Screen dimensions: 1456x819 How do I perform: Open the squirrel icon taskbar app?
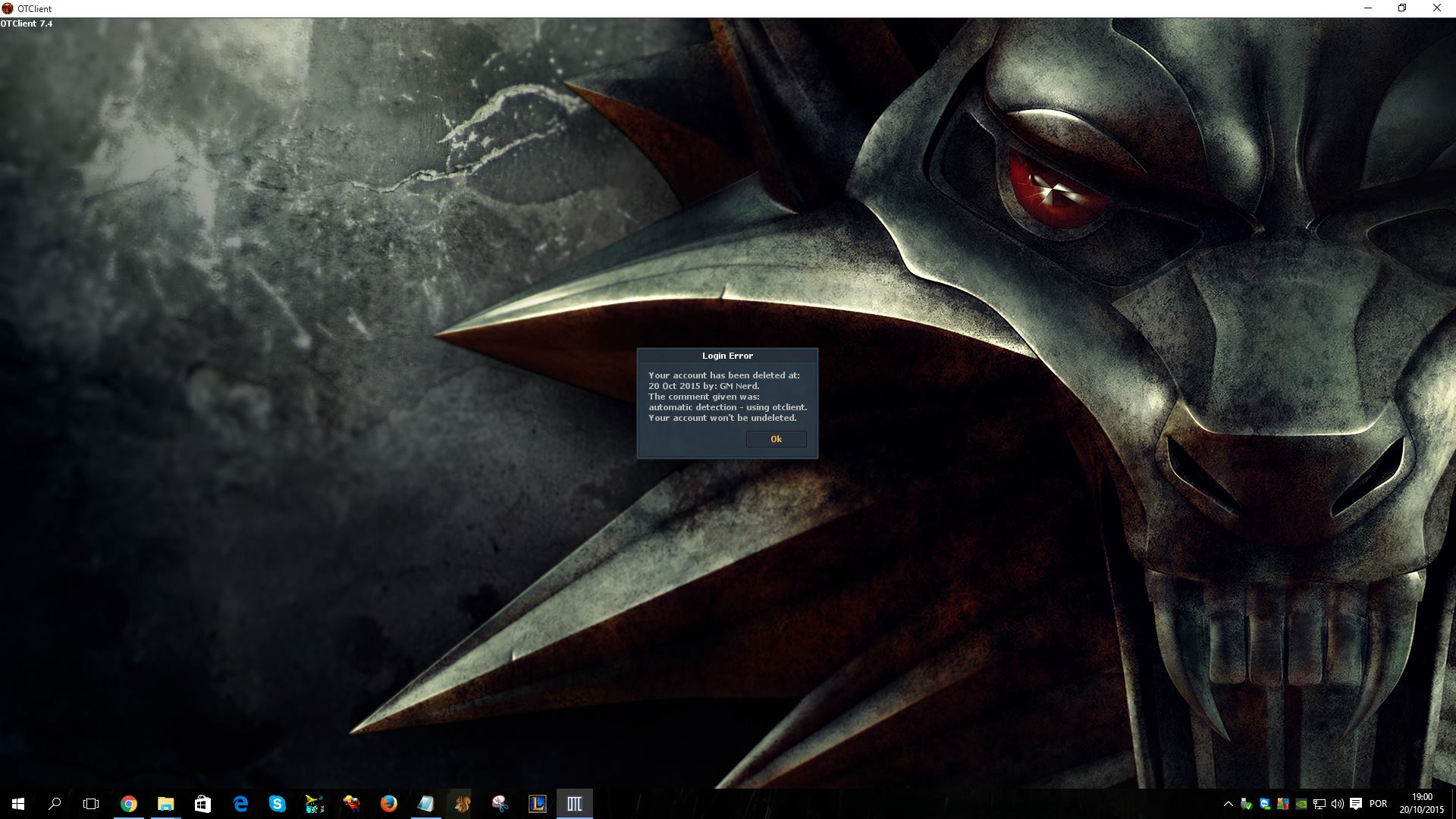click(x=463, y=804)
